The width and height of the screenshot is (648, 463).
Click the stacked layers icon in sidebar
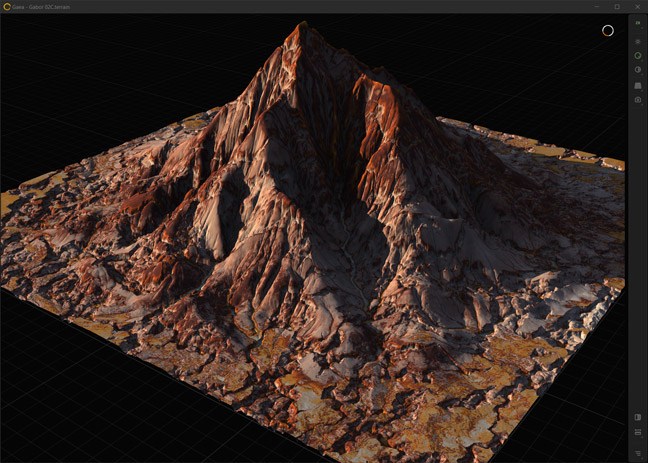[638, 41]
